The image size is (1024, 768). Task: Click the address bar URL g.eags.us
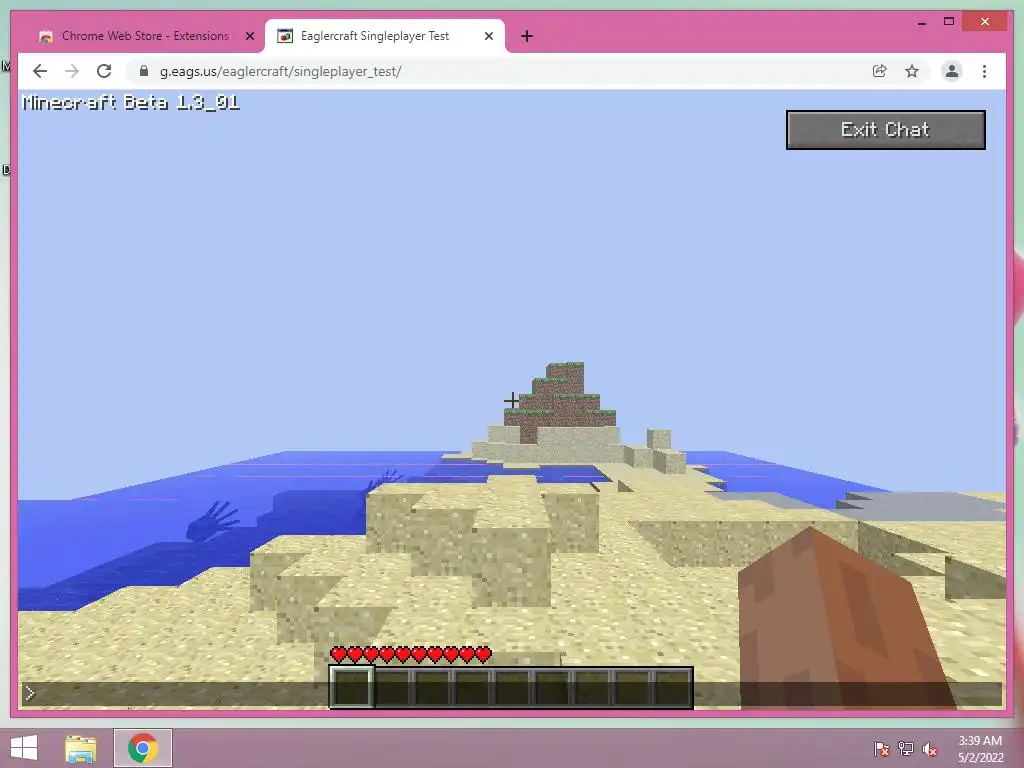(280, 71)
